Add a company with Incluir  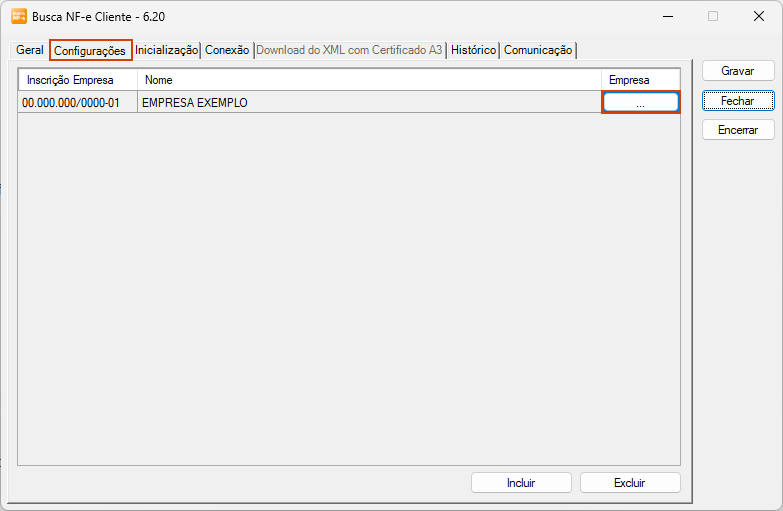521,483
